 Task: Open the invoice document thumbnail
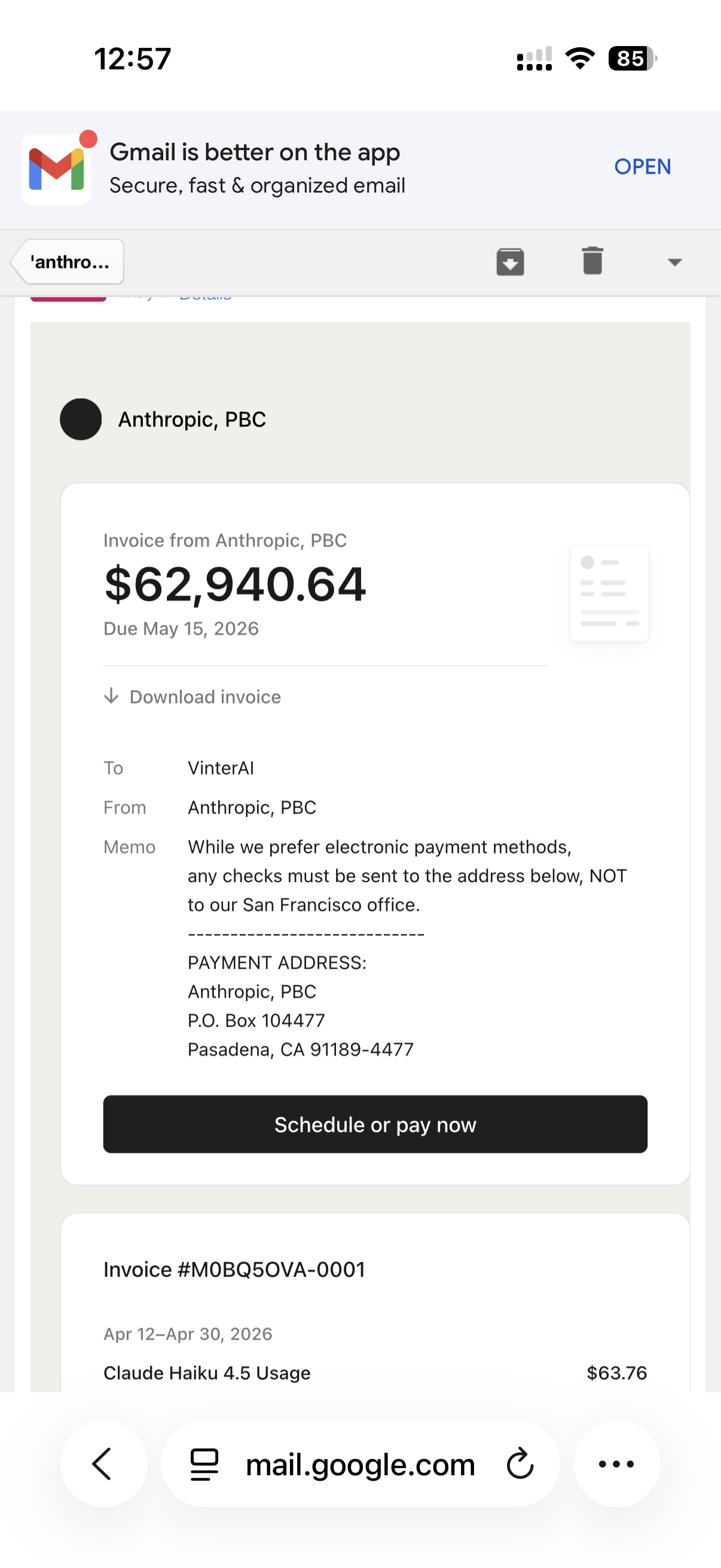point(609,593)
